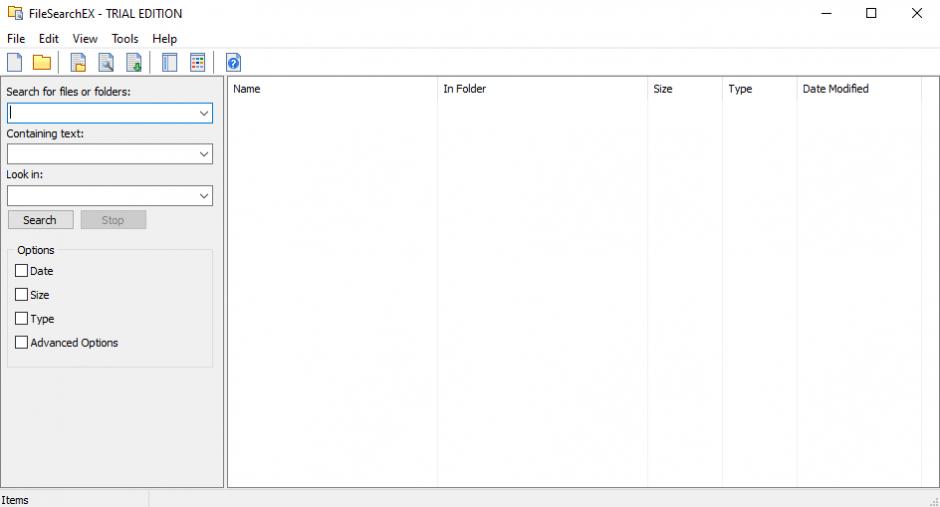Click the window resize grip in status bar
The width and height of the screenshot is (940, 507).
[934, 502]
